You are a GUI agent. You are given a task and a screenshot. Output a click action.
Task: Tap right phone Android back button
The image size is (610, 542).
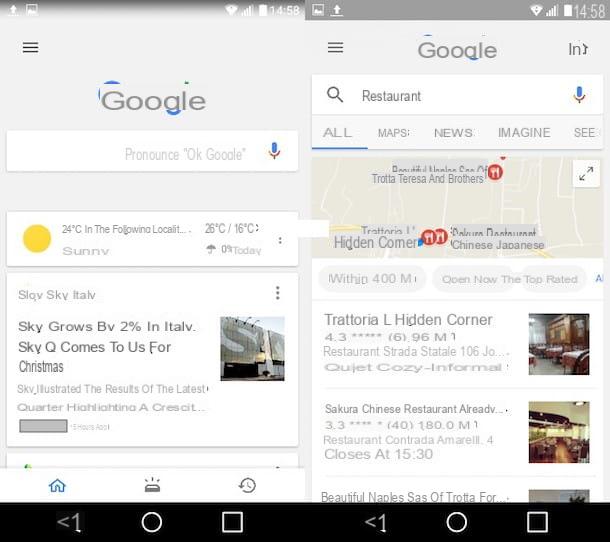point(376,522)
